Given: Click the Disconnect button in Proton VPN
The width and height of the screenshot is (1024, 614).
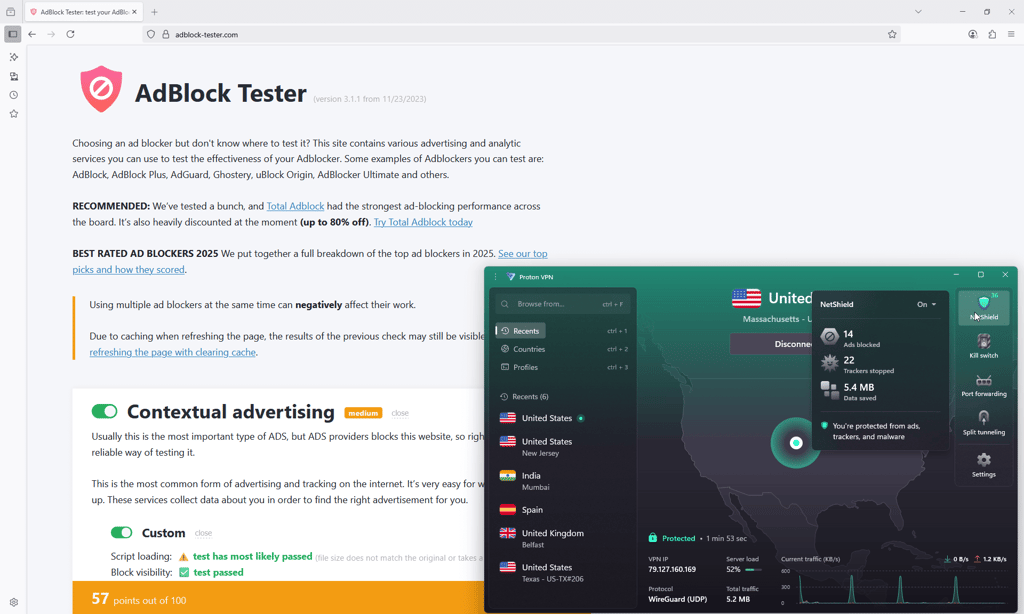Looking at the screenshot, I should coord(771,344).
